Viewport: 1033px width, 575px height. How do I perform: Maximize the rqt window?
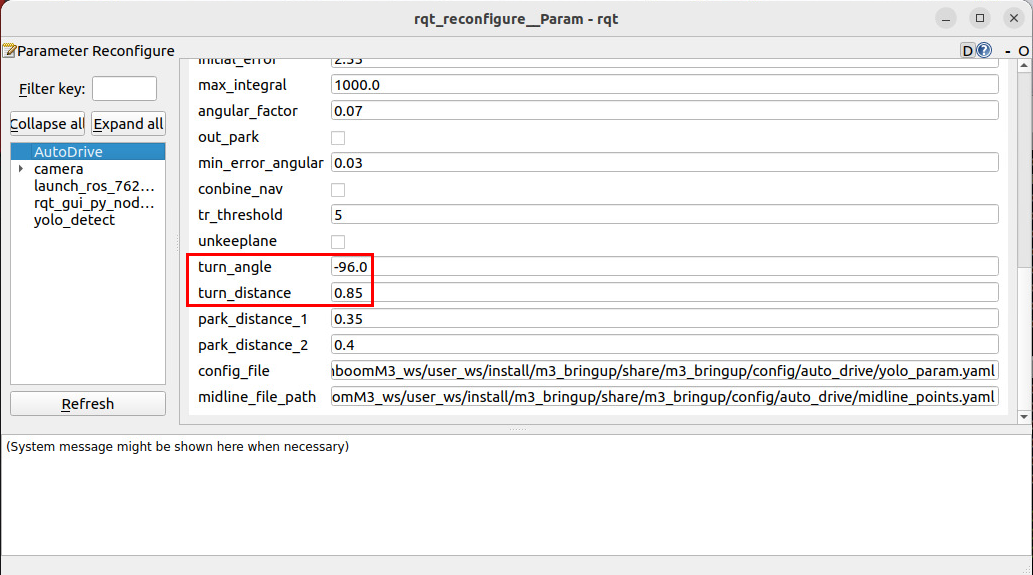point(980,18)
